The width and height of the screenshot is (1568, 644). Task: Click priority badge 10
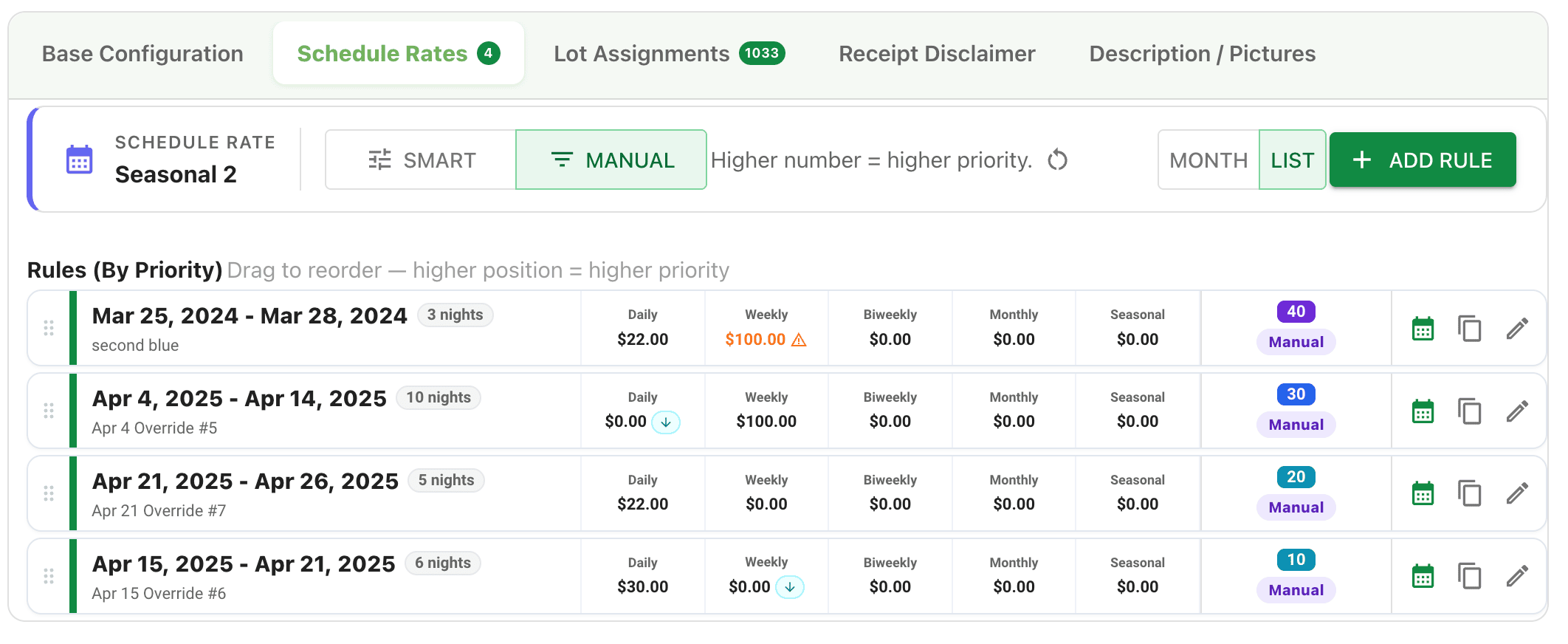[x=1296, y=560]
